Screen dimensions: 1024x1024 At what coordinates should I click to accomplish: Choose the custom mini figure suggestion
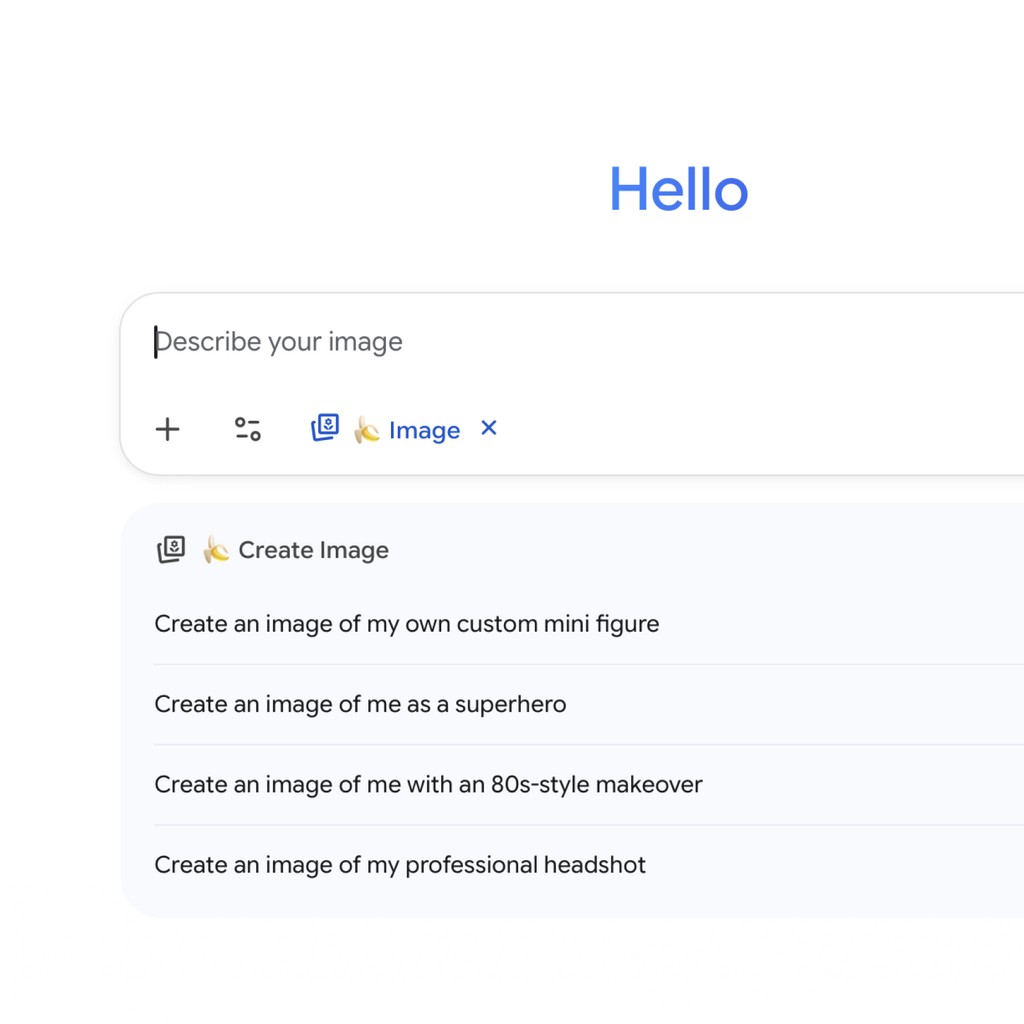point(406,624)
